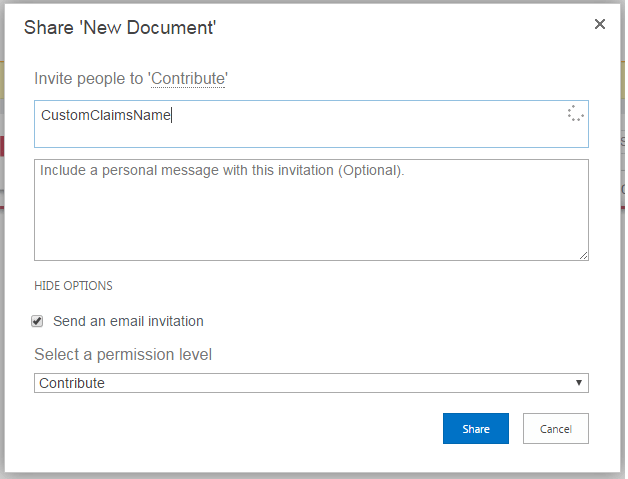Viewport: 628px width, 479px height.
Task: Click the 'Invite people to' heading text
Action: [88, 79]
